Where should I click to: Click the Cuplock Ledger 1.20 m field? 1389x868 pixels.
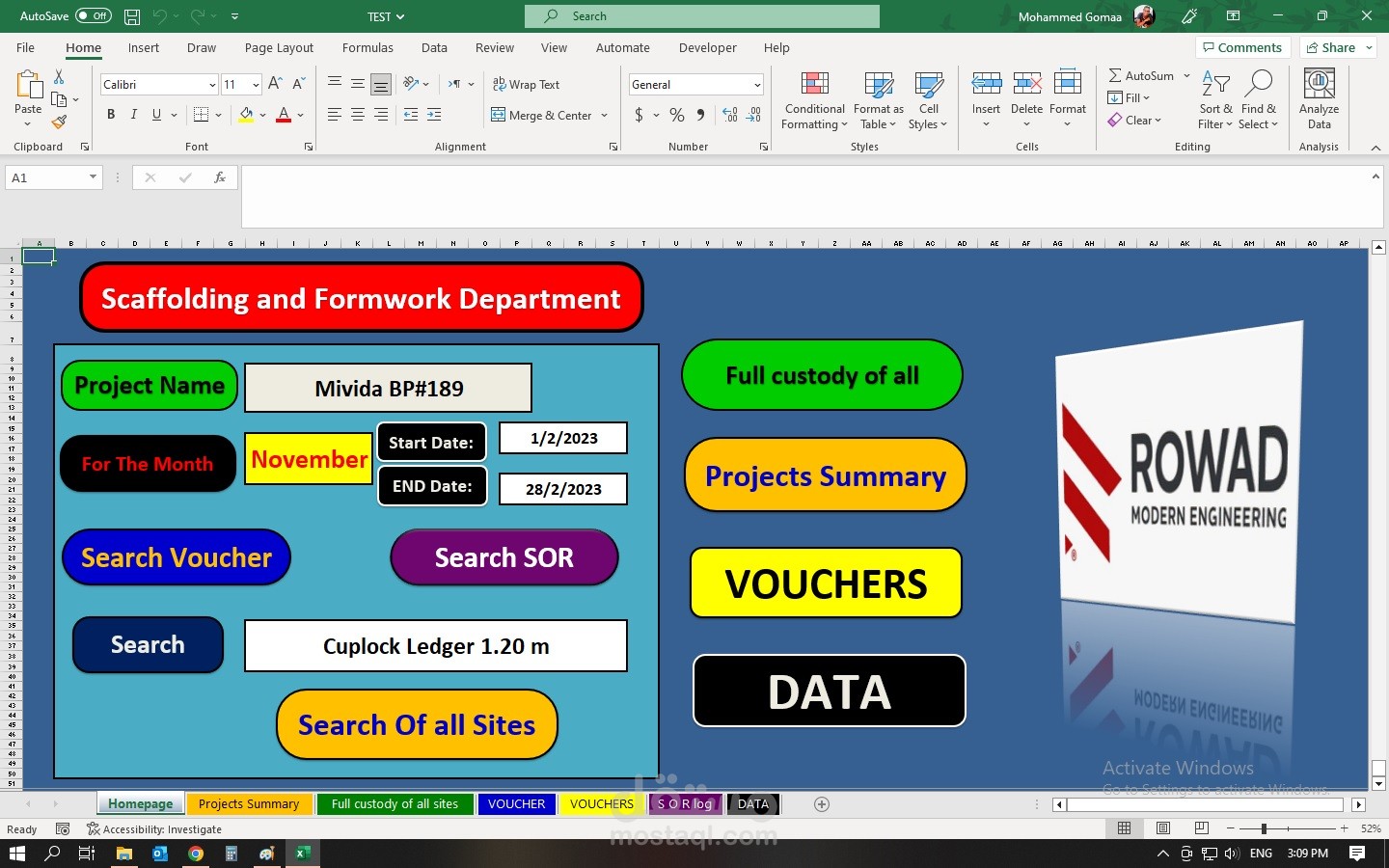point(436,646)
